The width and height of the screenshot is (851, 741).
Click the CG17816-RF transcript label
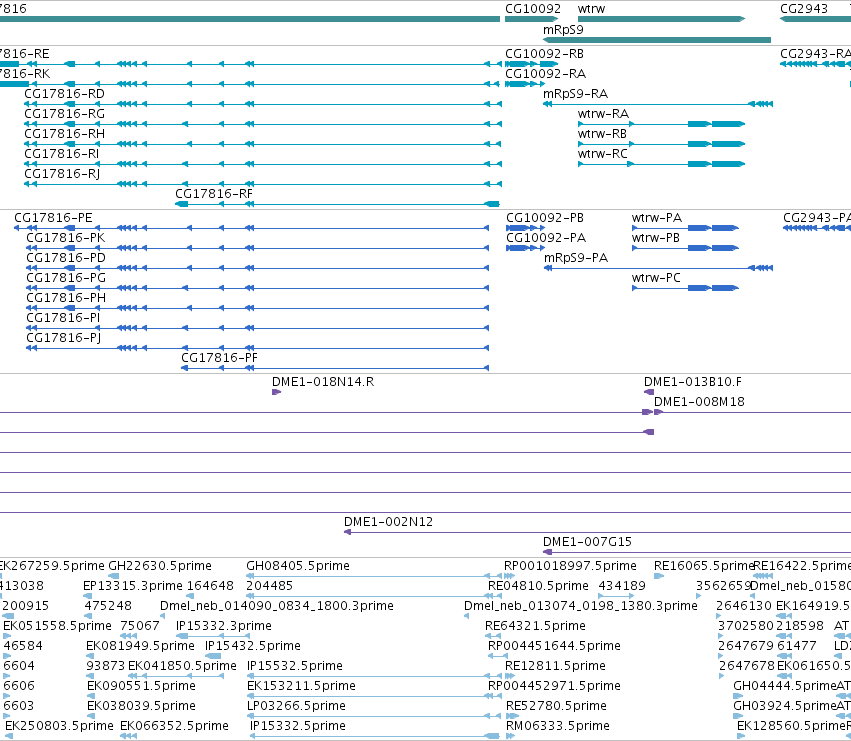pos(214,194)
